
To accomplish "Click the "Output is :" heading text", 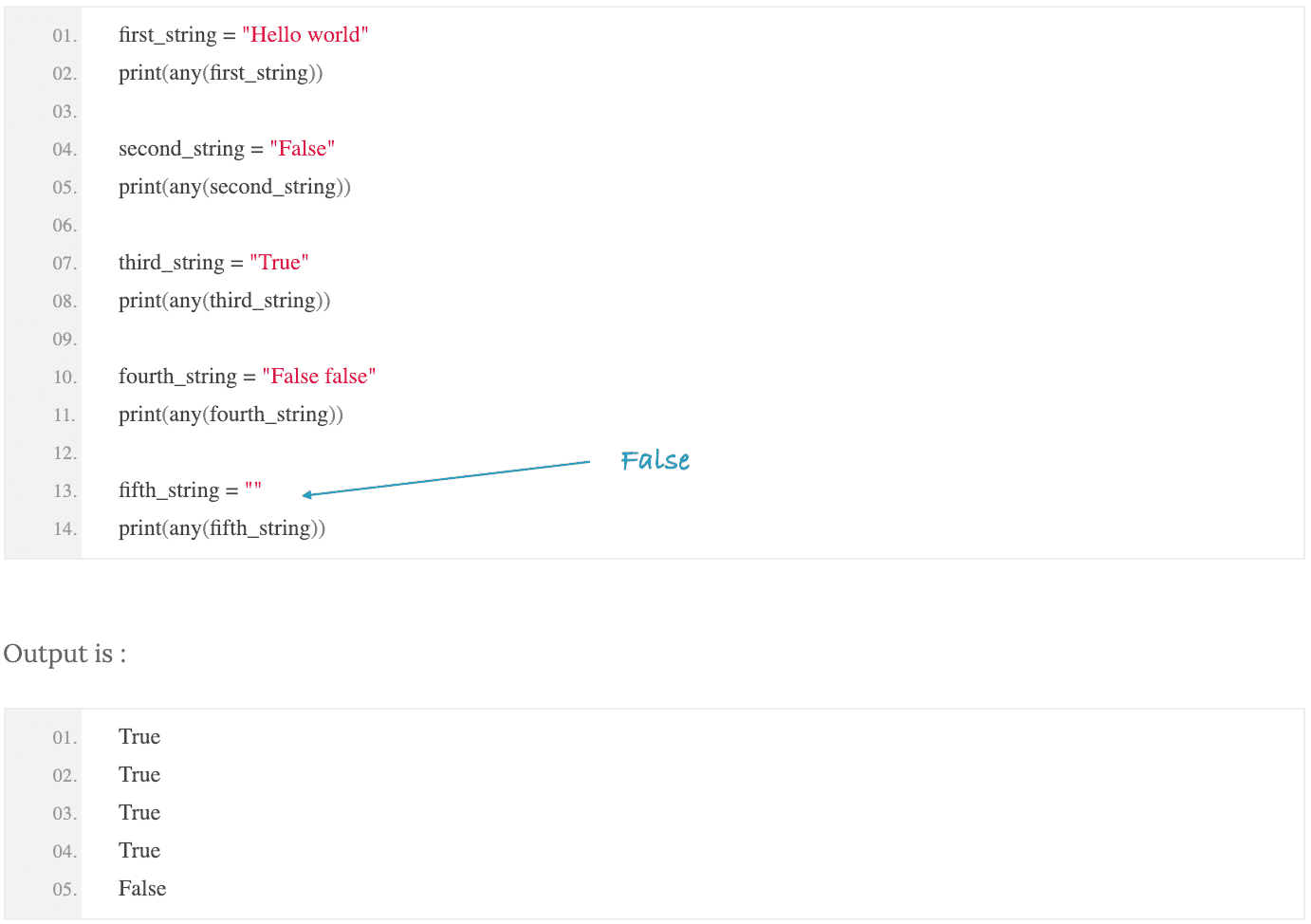I will click(65, 654).
